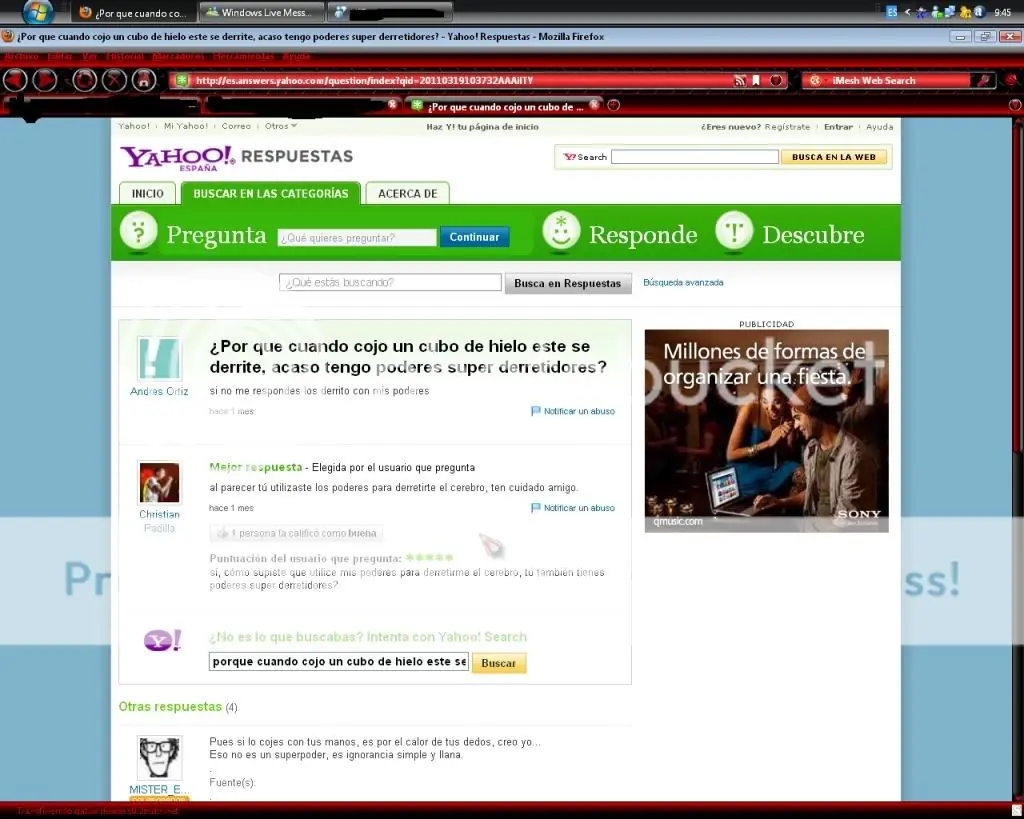Click the Descubre exclamation icon
Viewport: 1024px width, 819px height.
734,231
